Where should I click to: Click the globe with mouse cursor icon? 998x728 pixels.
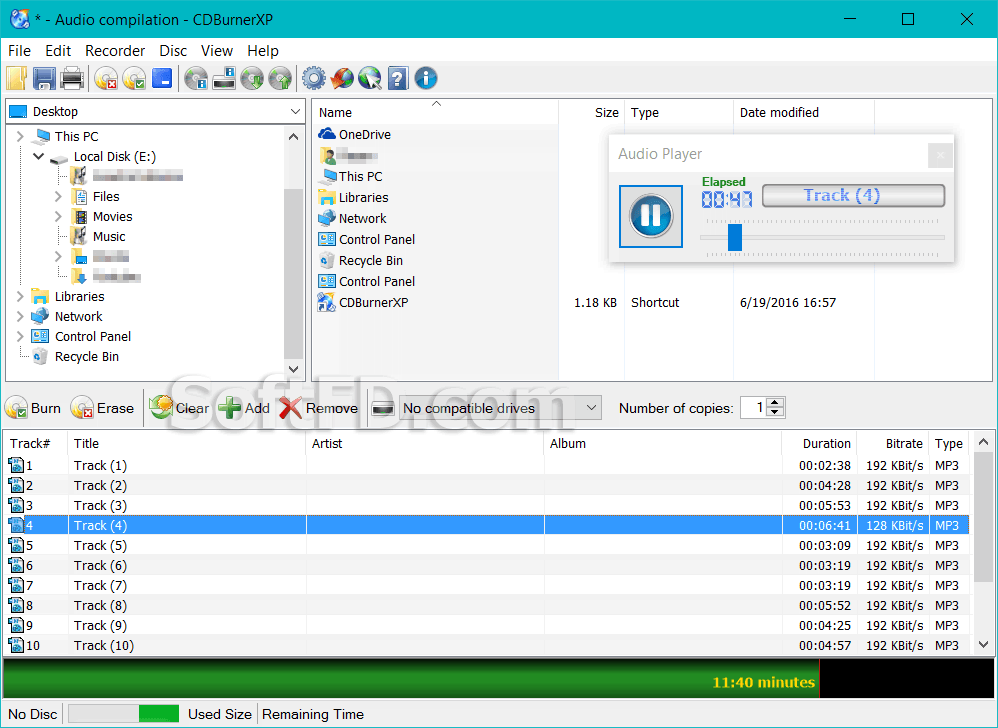[x=370, y=78]
